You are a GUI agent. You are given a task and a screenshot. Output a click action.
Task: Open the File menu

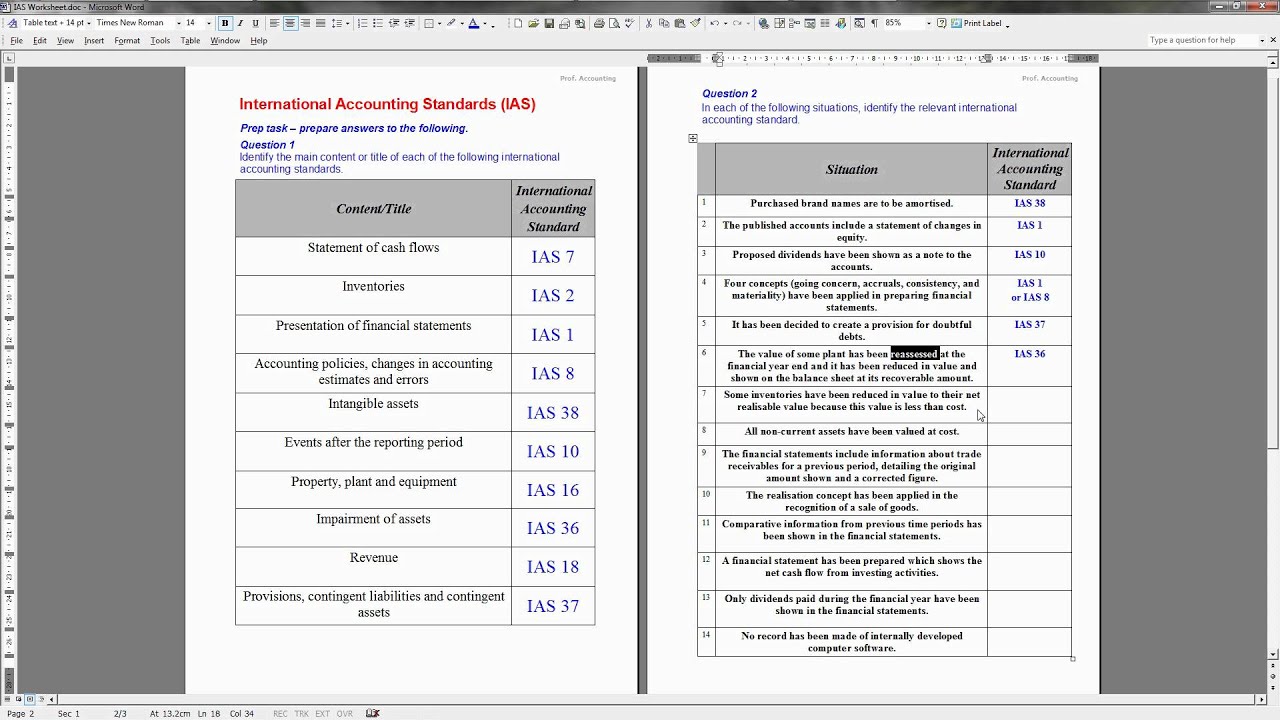coord(16,41)
